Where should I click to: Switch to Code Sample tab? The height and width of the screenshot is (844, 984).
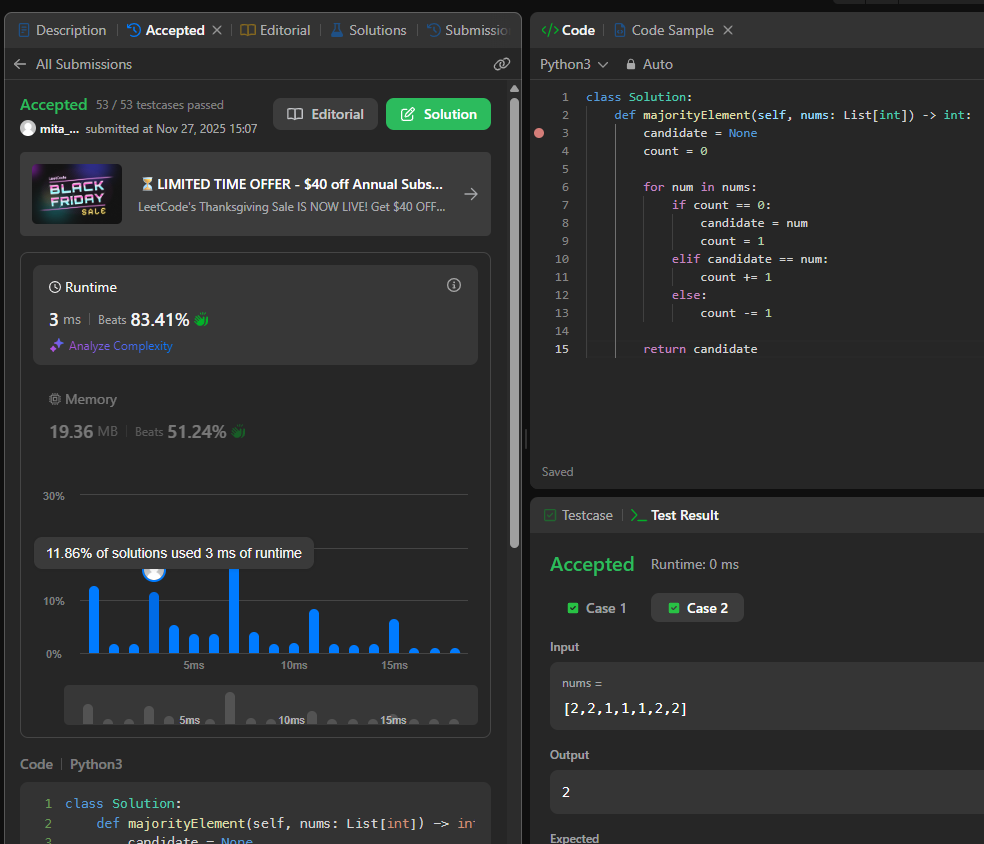pos(664,30)
